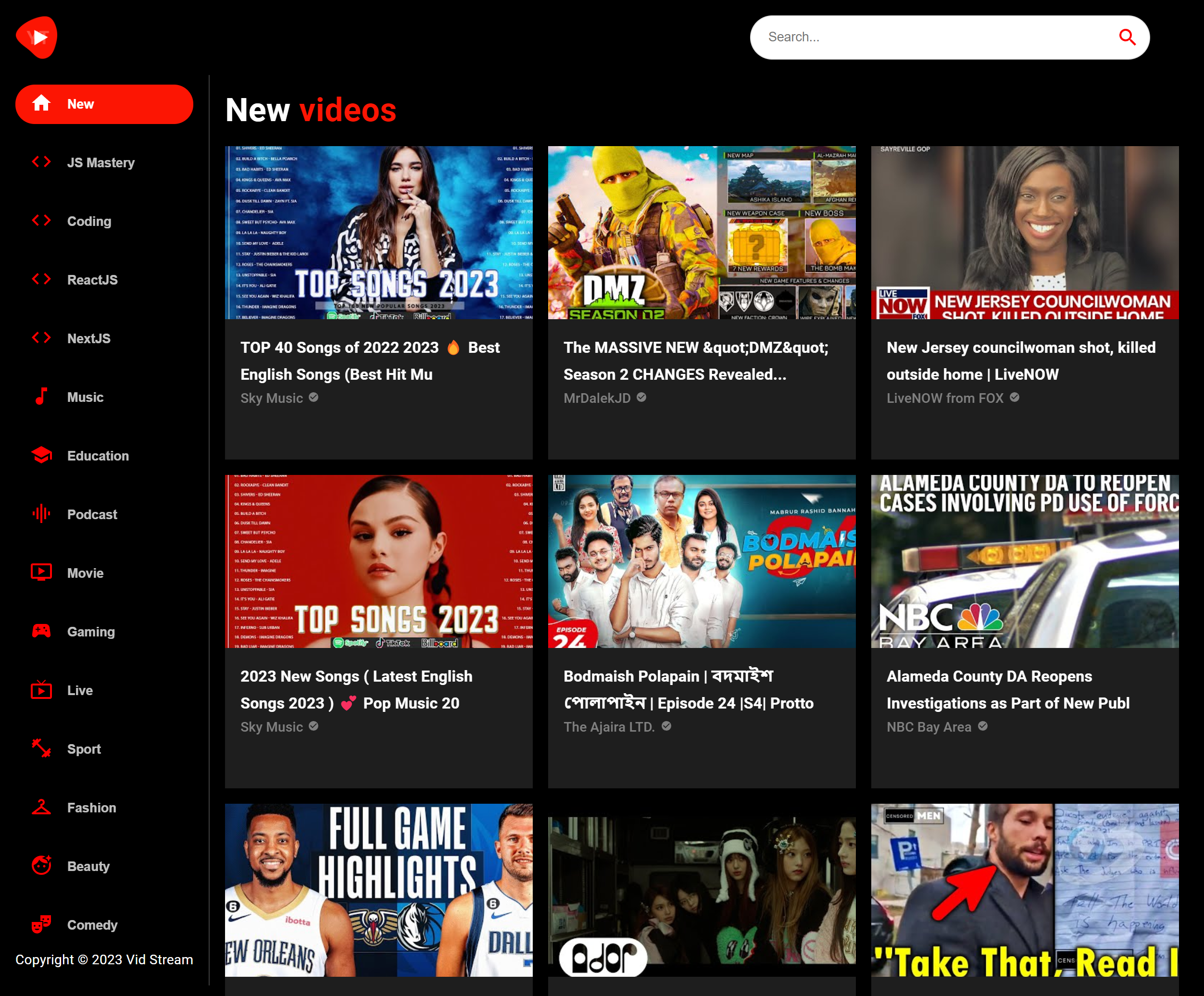The height and width of the screenshot is (996, 1204).
Task: Open the Movie category
Action: 85,573
